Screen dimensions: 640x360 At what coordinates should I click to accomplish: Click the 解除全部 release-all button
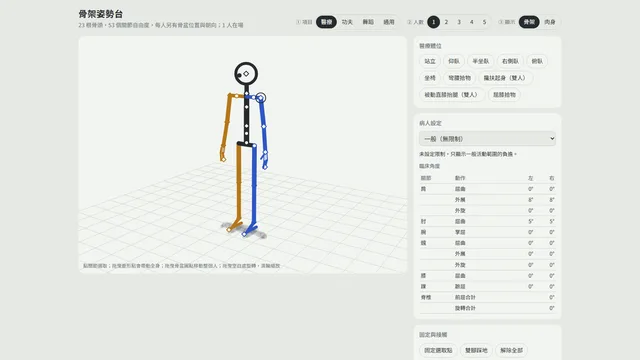[511, 350]
